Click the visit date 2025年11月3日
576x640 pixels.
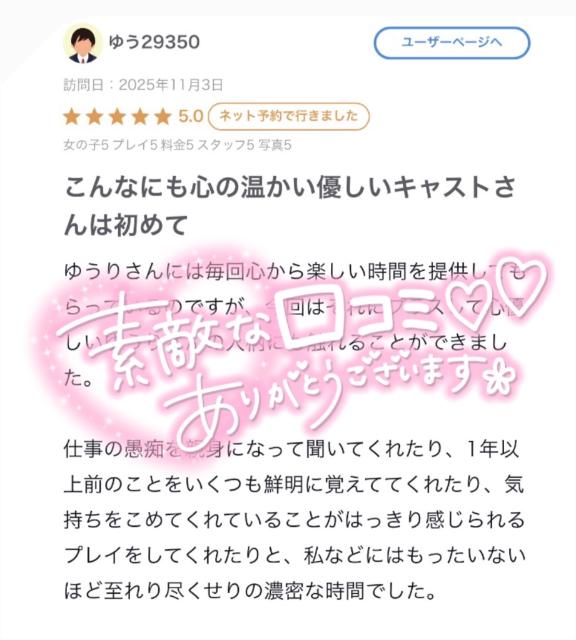tap(171, 85)
